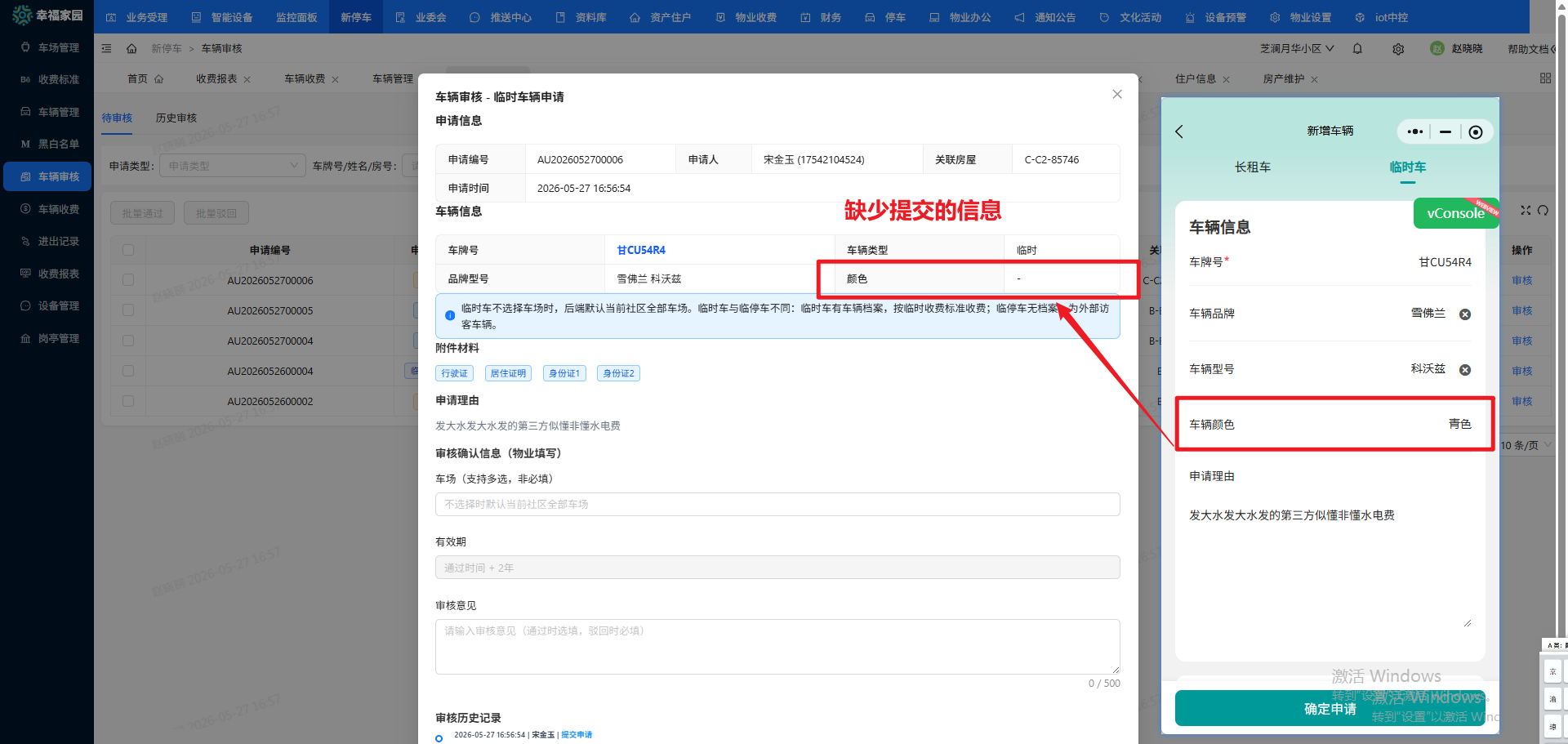The height and width of the screenshot is (744, 1568).
Task: Check the row AU2026052700006
Action: pyautogui.click(x=128, y=280)
